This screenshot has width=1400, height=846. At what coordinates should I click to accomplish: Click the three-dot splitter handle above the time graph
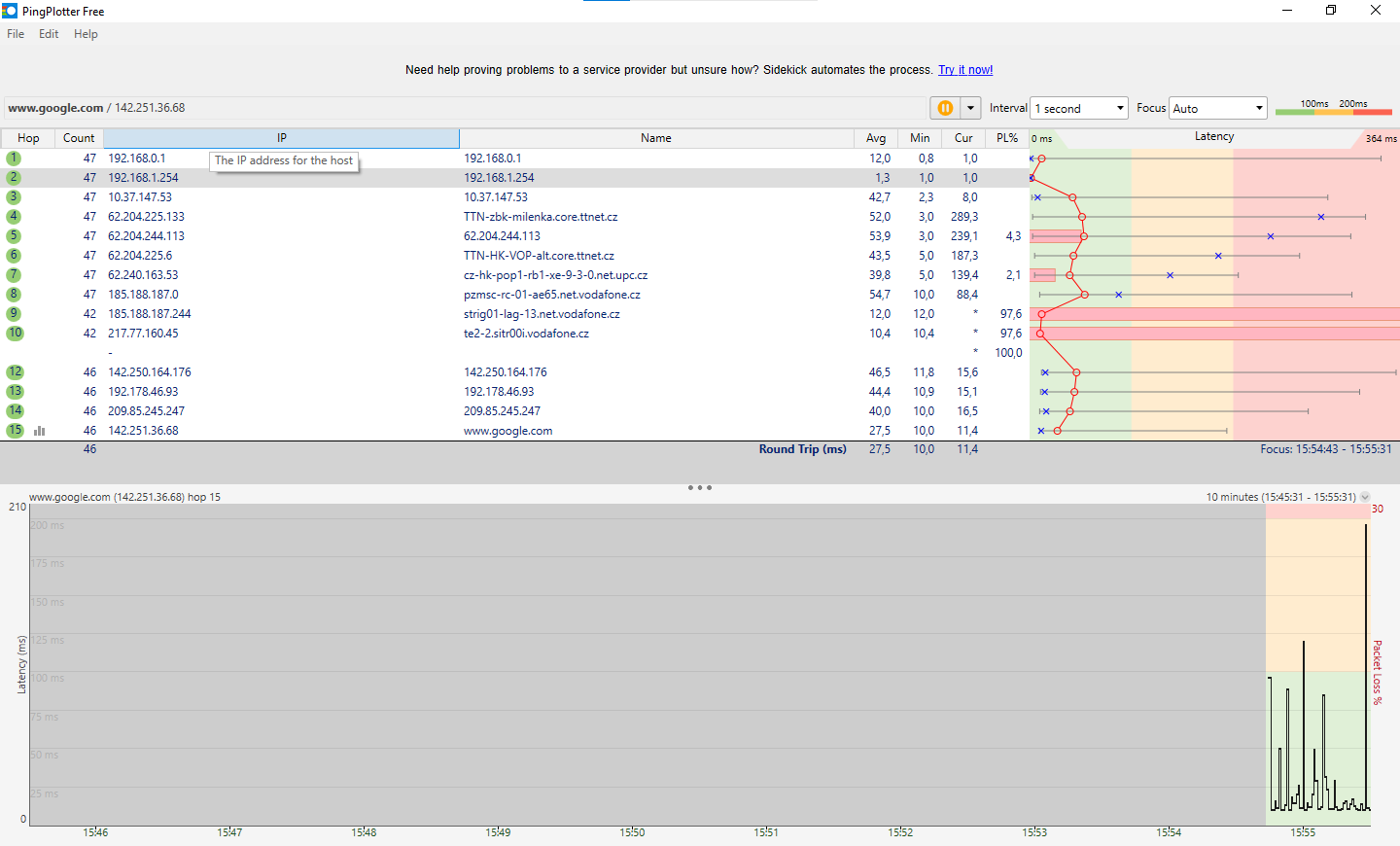click(700, 487)
